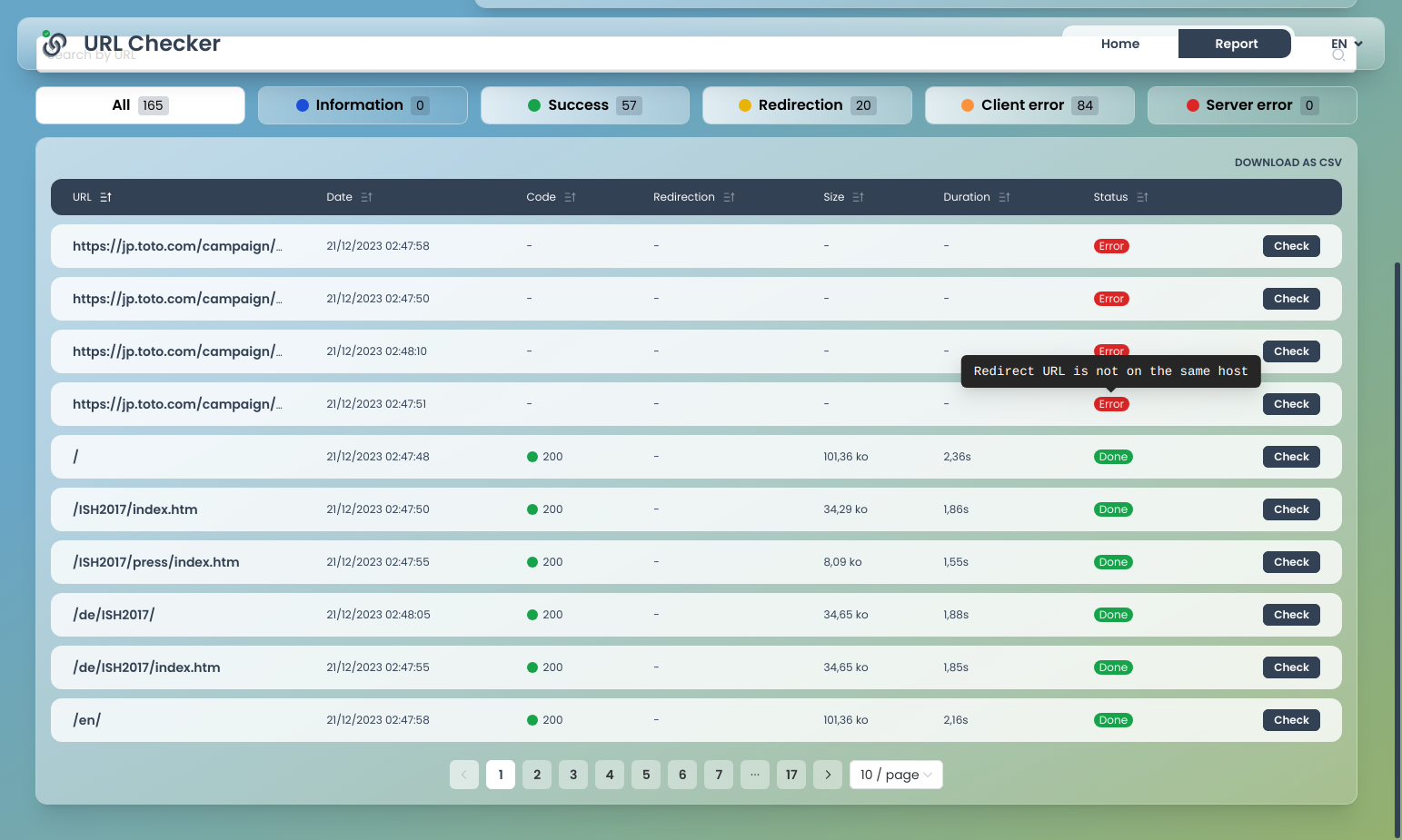Image resolution: width=1402 pixels, height=840 pixels.
Task: Jump to last page 17
Action: [791, 775]
